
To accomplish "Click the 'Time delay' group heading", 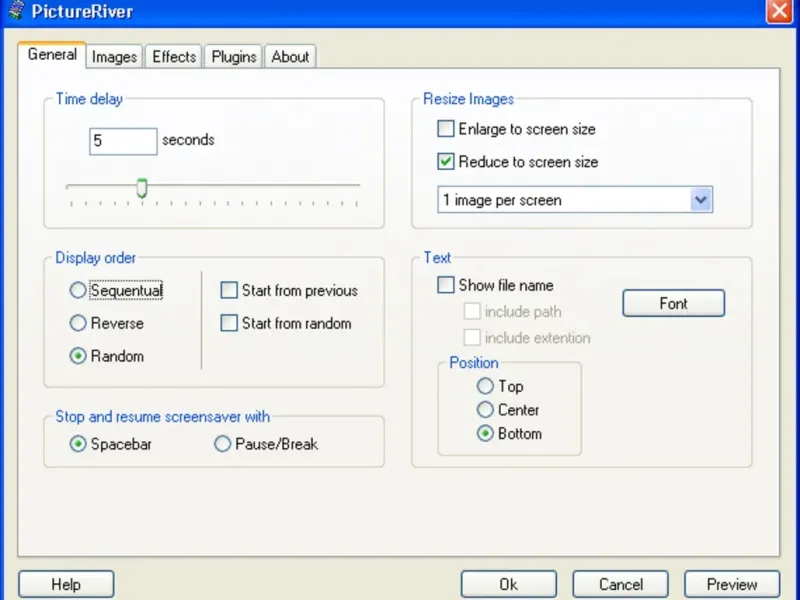I will pyautogui.click(x=89, y=99).
